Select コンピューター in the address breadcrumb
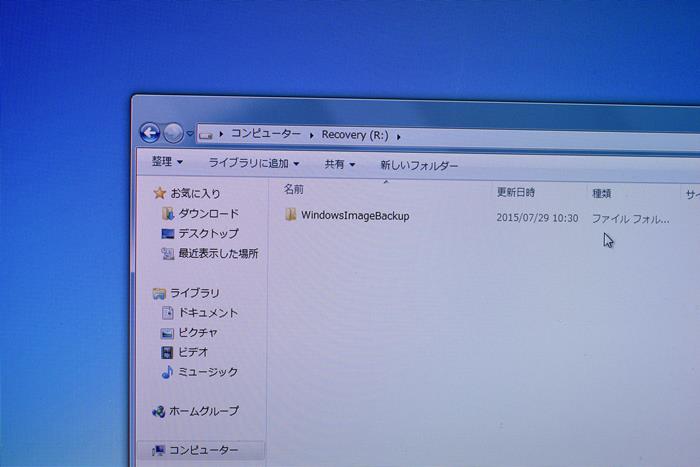 pyautogui.click(x=266, y=133)
